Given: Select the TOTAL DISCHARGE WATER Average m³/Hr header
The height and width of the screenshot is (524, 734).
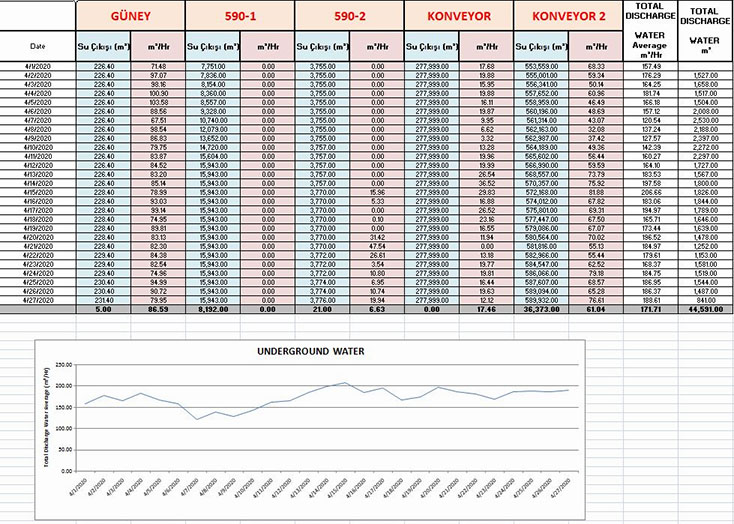Looking at the screenshot, I should coord(650,31).
